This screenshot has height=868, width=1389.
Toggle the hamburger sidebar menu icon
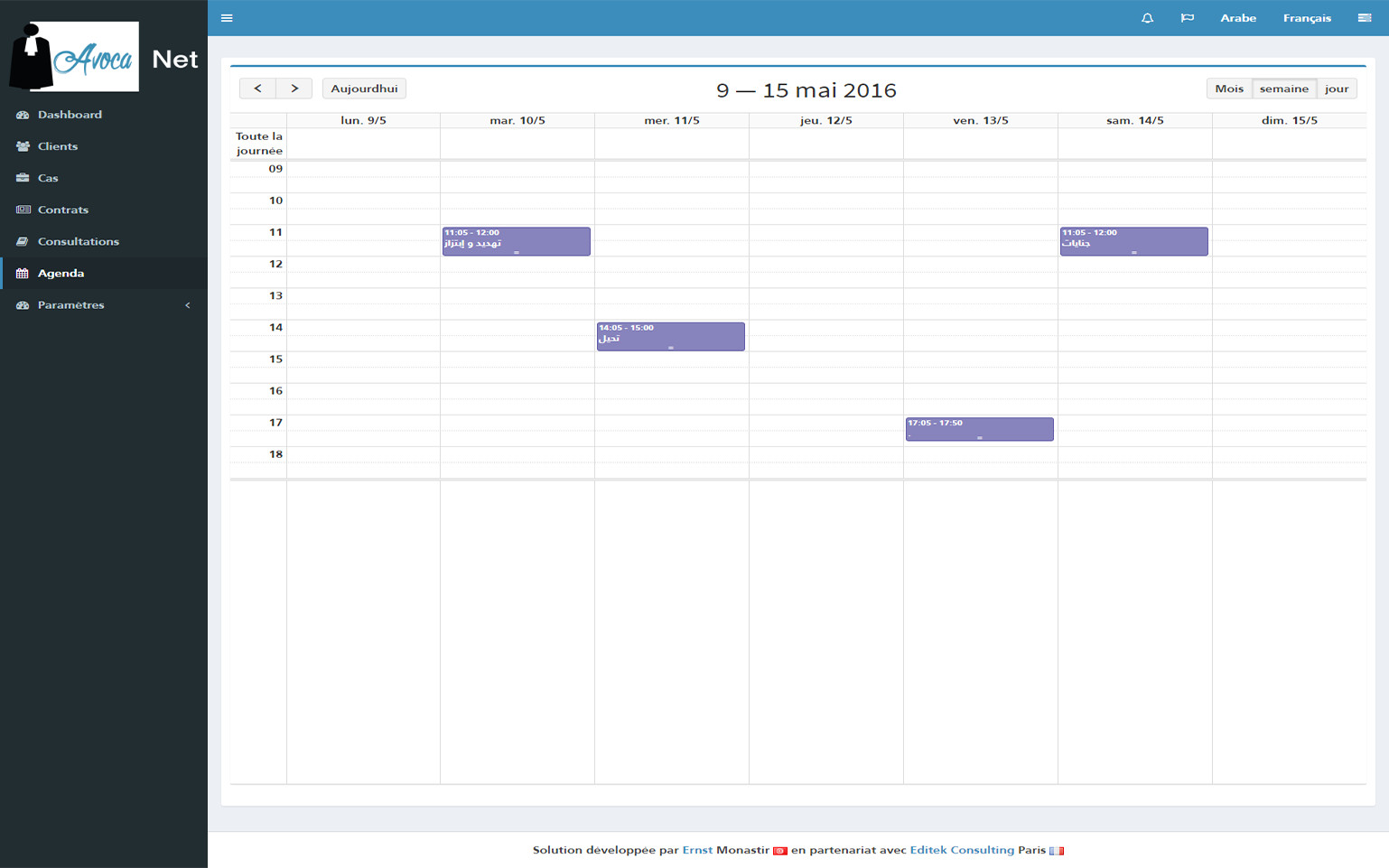(227, 18)
